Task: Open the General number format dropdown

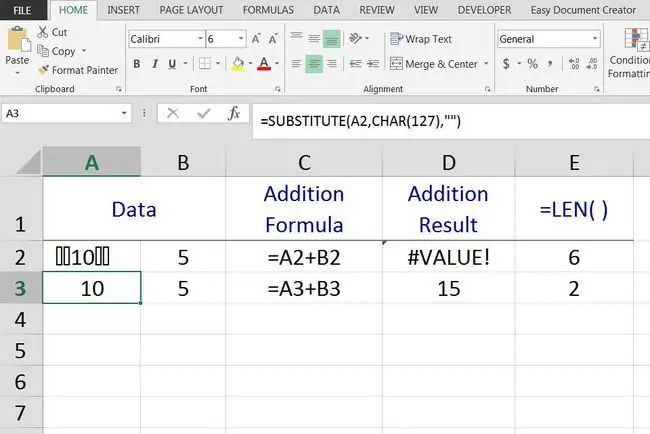Action: point(595,39)
